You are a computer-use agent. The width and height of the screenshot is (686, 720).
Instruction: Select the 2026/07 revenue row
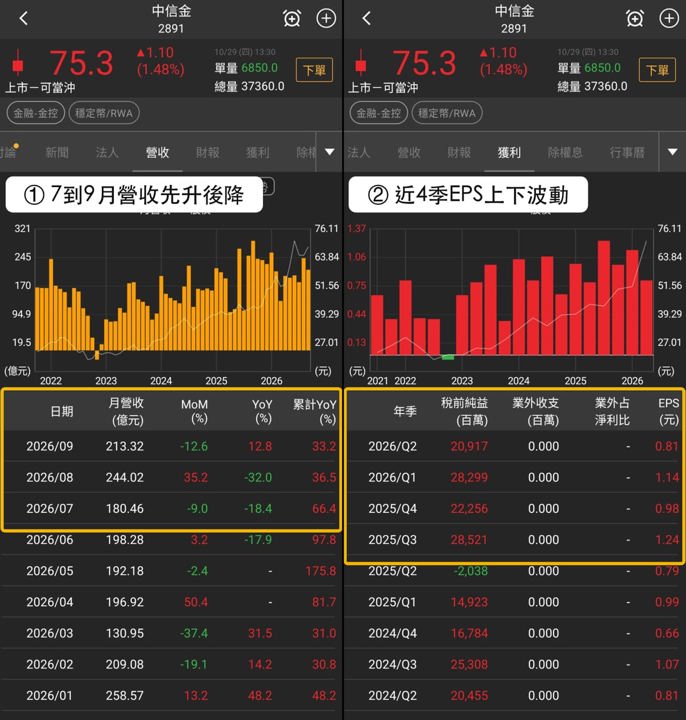pos(171,508)
